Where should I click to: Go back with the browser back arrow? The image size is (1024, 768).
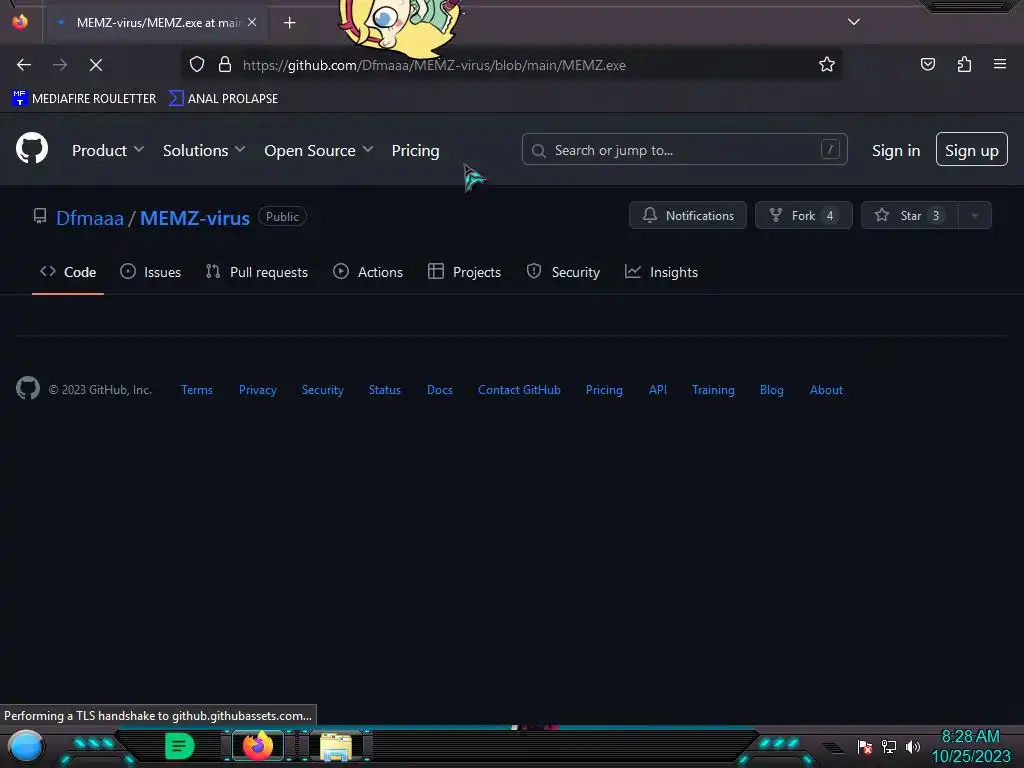(24, 65)
